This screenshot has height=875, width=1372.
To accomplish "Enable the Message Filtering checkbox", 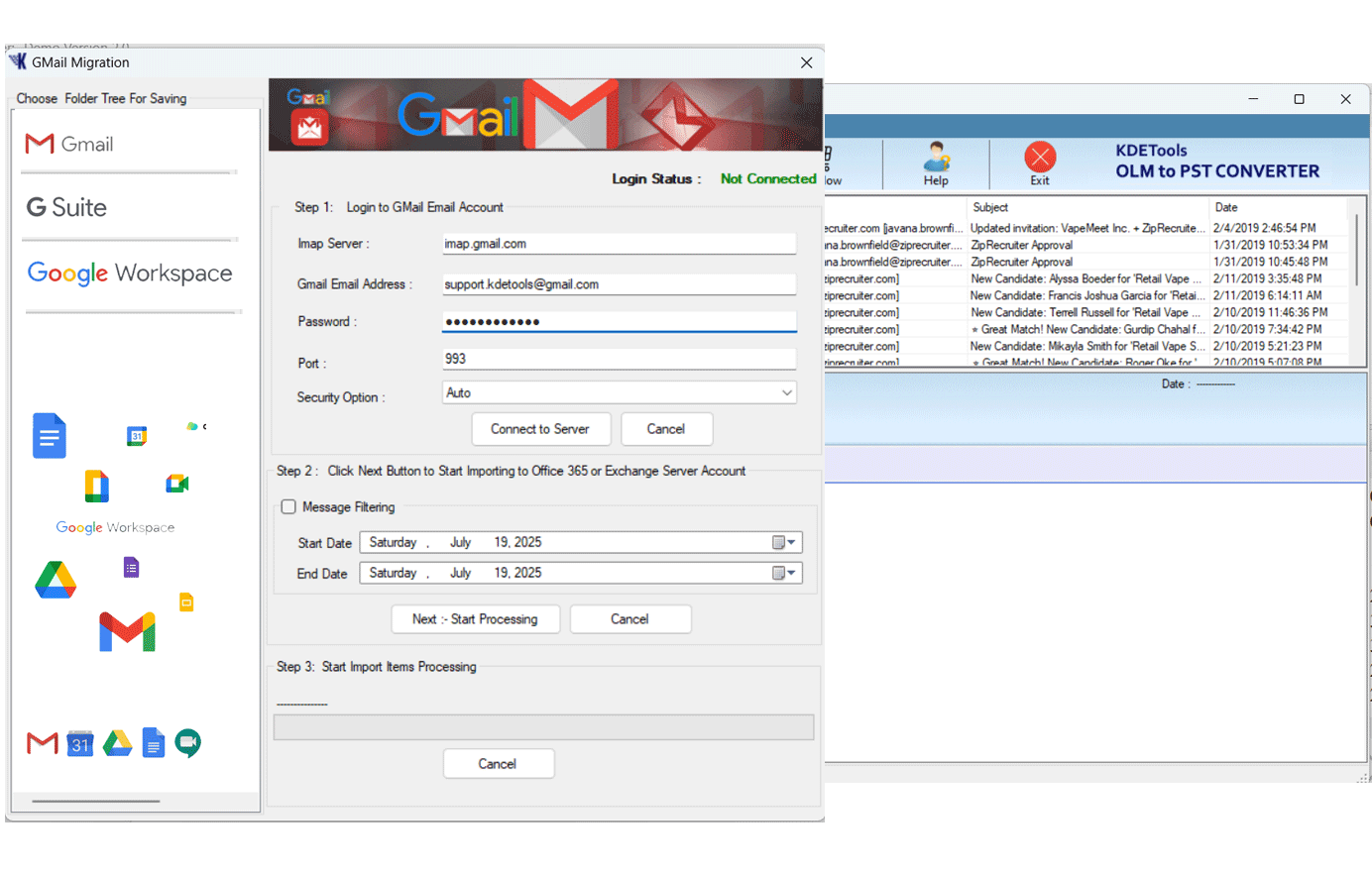I will (288, 507).
